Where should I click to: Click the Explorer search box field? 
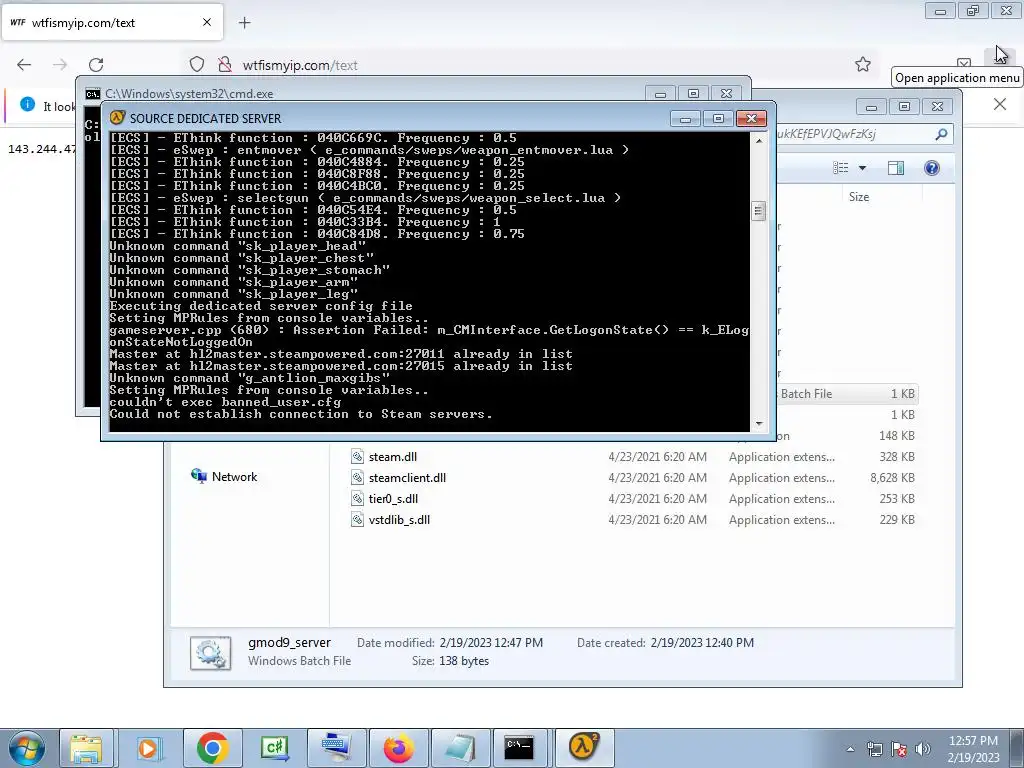point(862,134)
